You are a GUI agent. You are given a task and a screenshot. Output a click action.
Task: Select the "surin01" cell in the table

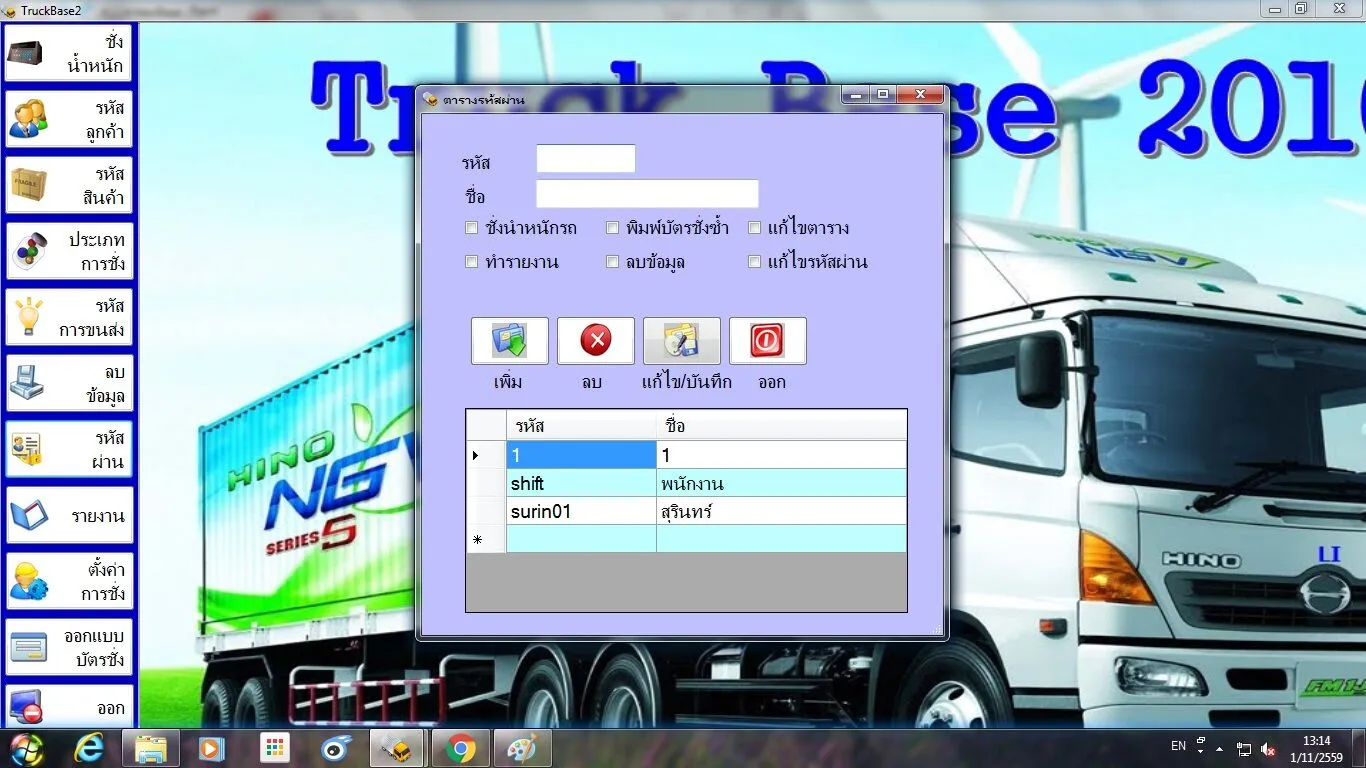point(581,511)
